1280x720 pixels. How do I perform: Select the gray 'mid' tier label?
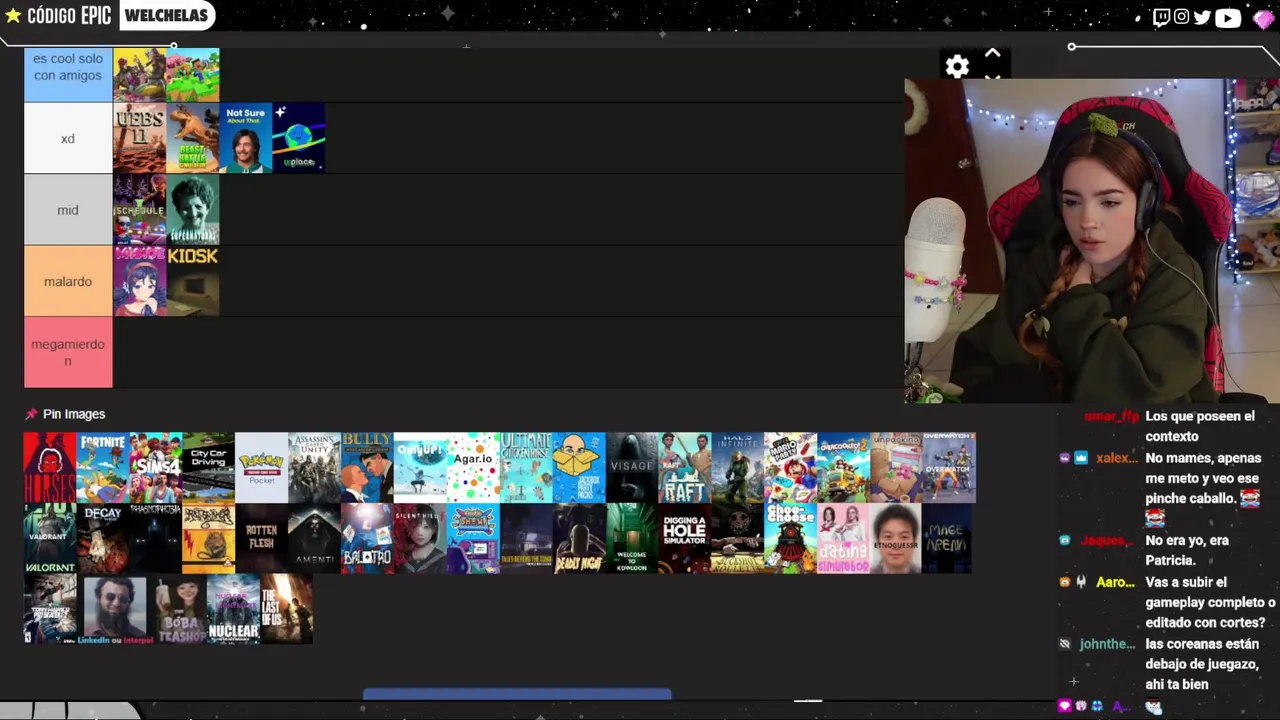[68, 210]
